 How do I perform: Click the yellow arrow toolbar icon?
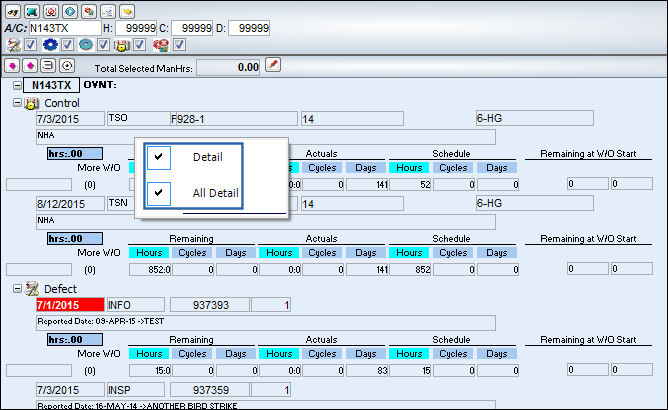click(x=127, y=12)
